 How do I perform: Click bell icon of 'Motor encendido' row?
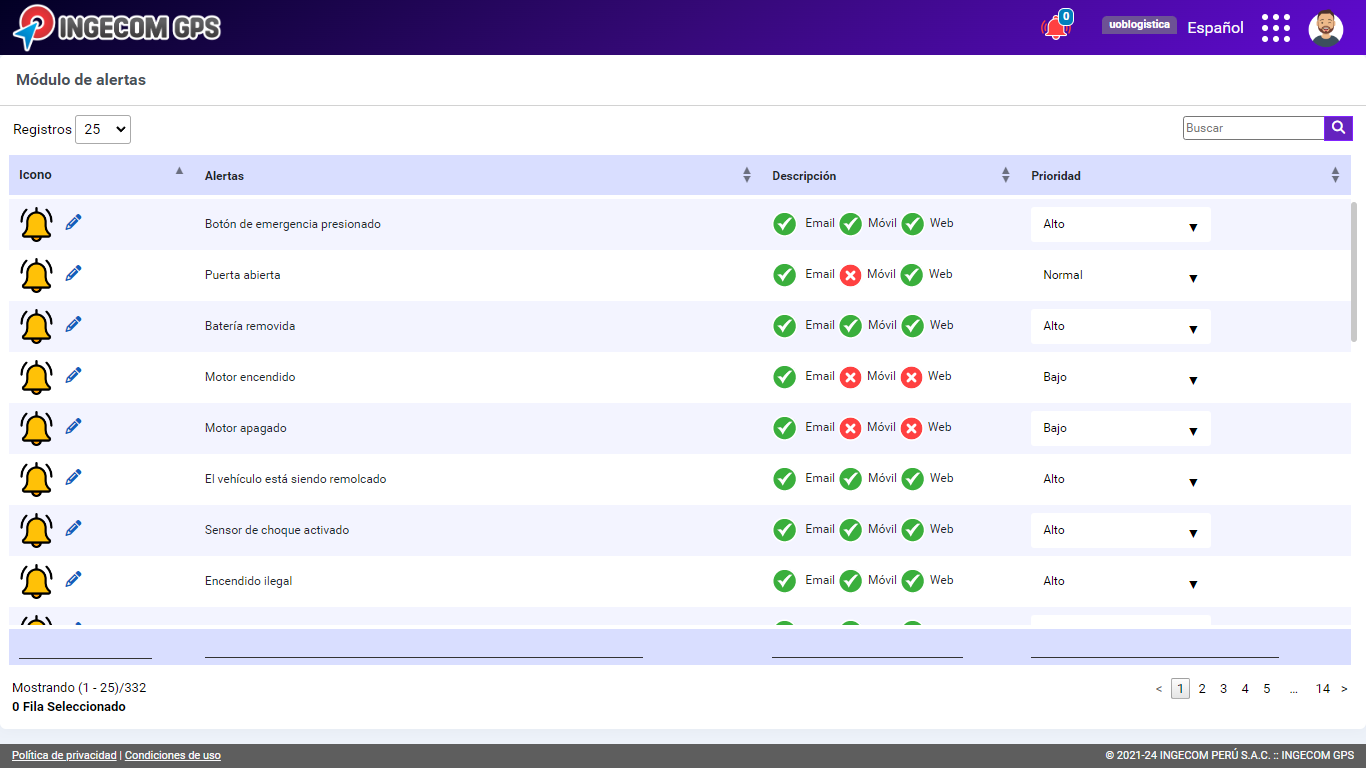[37, 377]
